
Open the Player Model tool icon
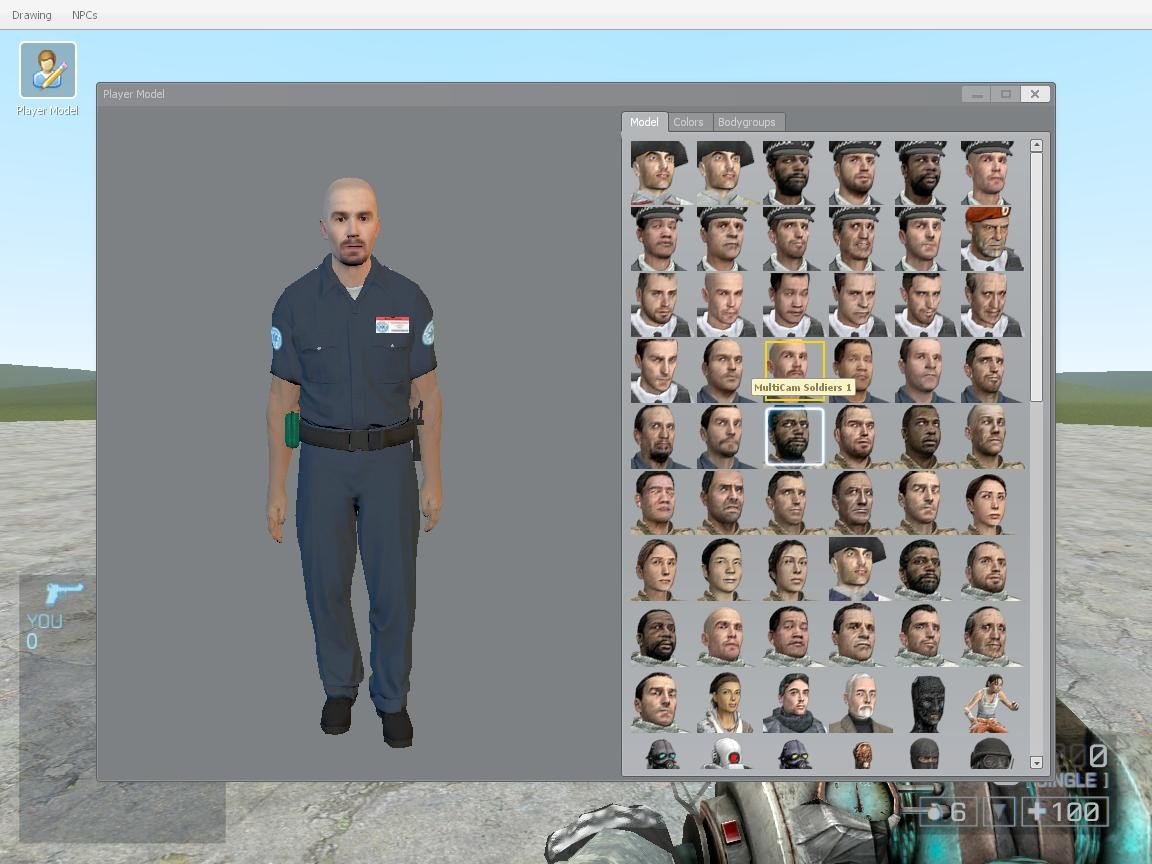tap(46, 72)
